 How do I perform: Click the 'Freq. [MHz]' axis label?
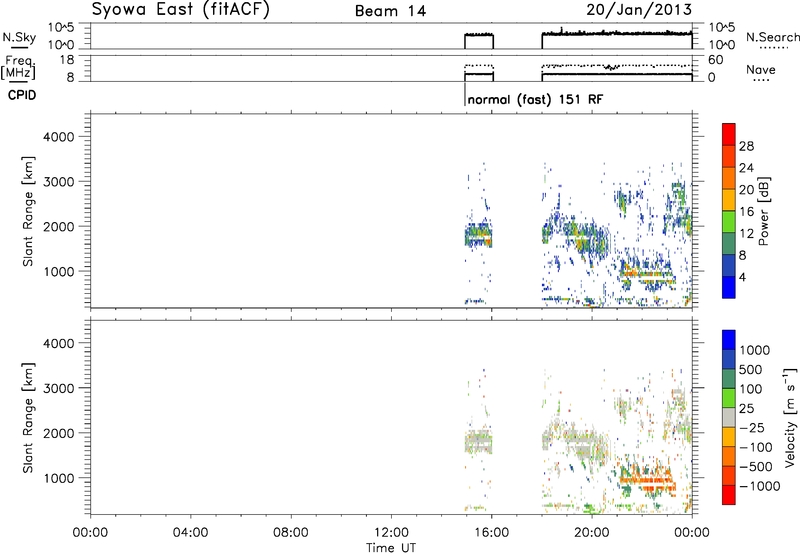(19, 67)
